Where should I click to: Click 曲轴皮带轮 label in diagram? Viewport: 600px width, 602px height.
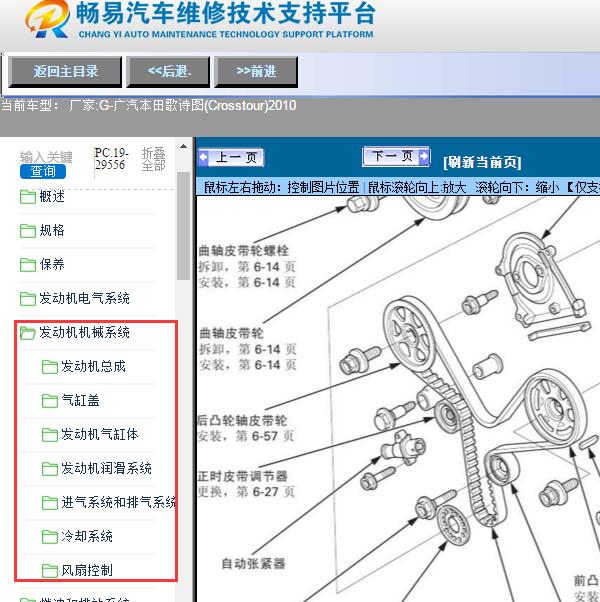231,333
